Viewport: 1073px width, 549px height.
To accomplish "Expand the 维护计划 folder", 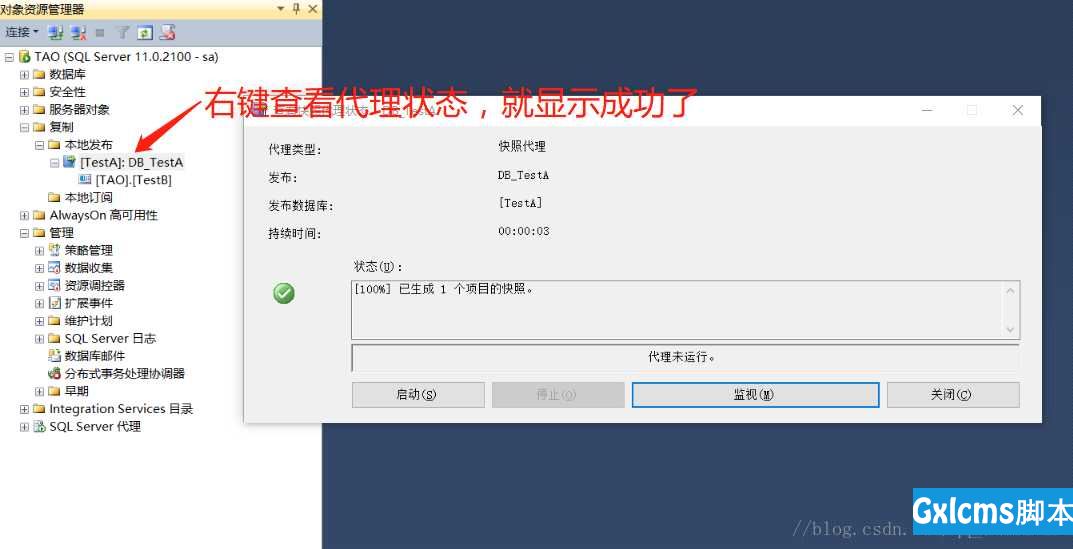I will (39, 321).
